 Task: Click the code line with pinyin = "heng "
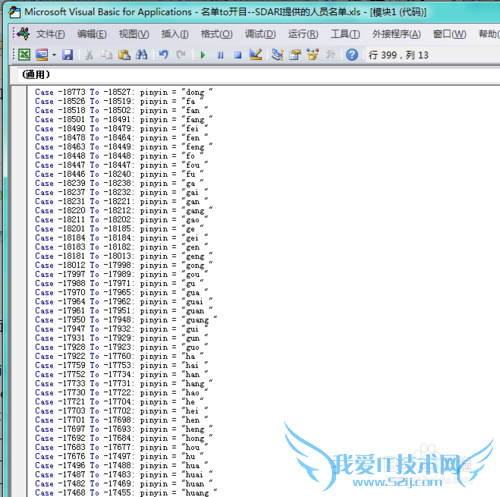click(124, 429)
